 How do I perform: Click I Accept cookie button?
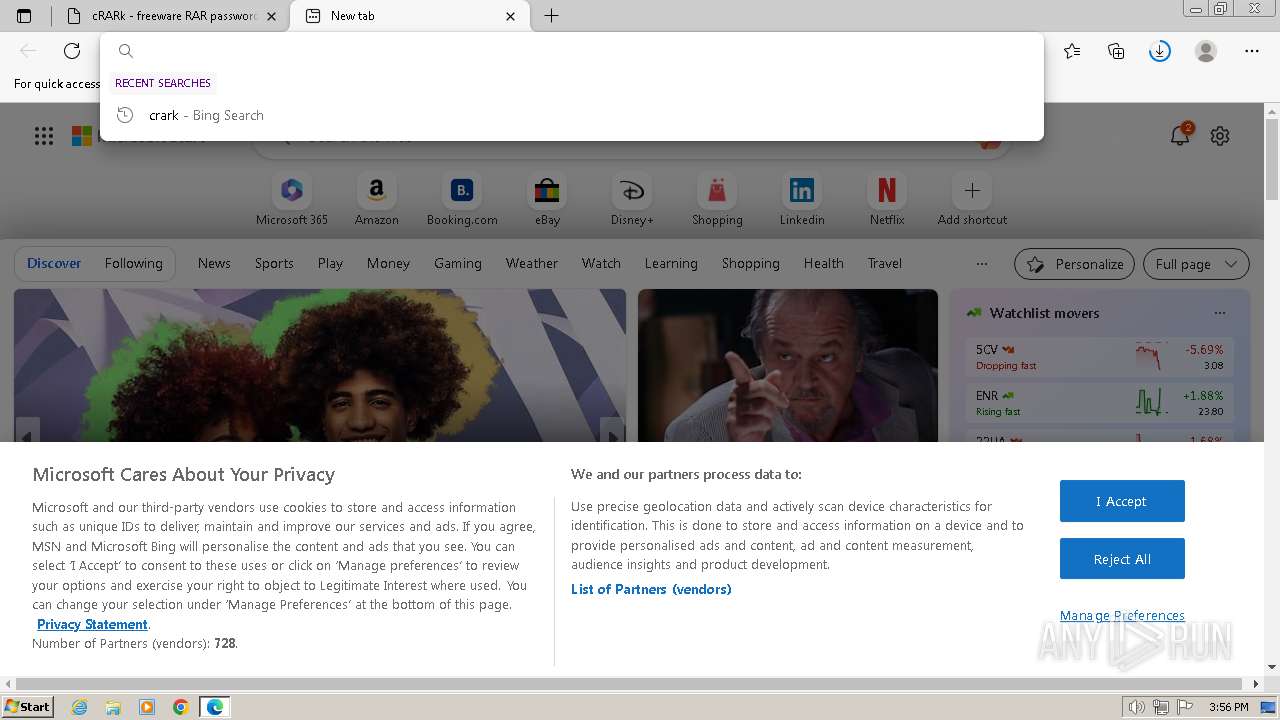(x=1122, y=501)
